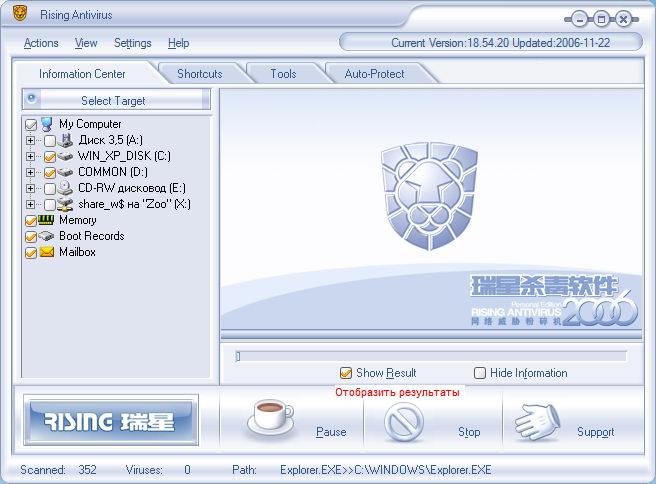Uncheck the WIN_XP_DISK (C:) checkbox
Image resolution: width=656 pixels, height=484 pixels.
[x=50, y=157]
